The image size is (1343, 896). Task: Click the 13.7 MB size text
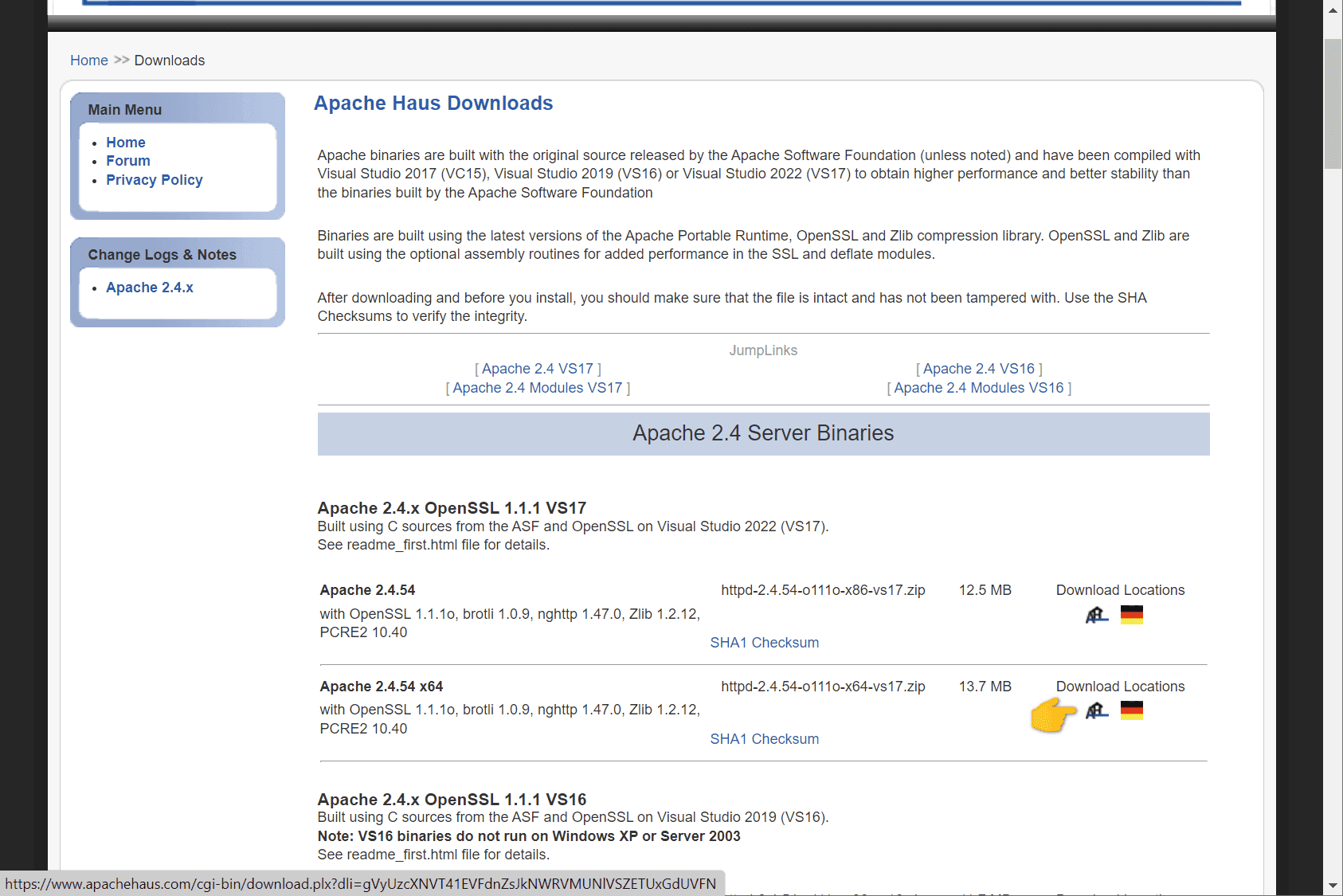click(985, 687)
